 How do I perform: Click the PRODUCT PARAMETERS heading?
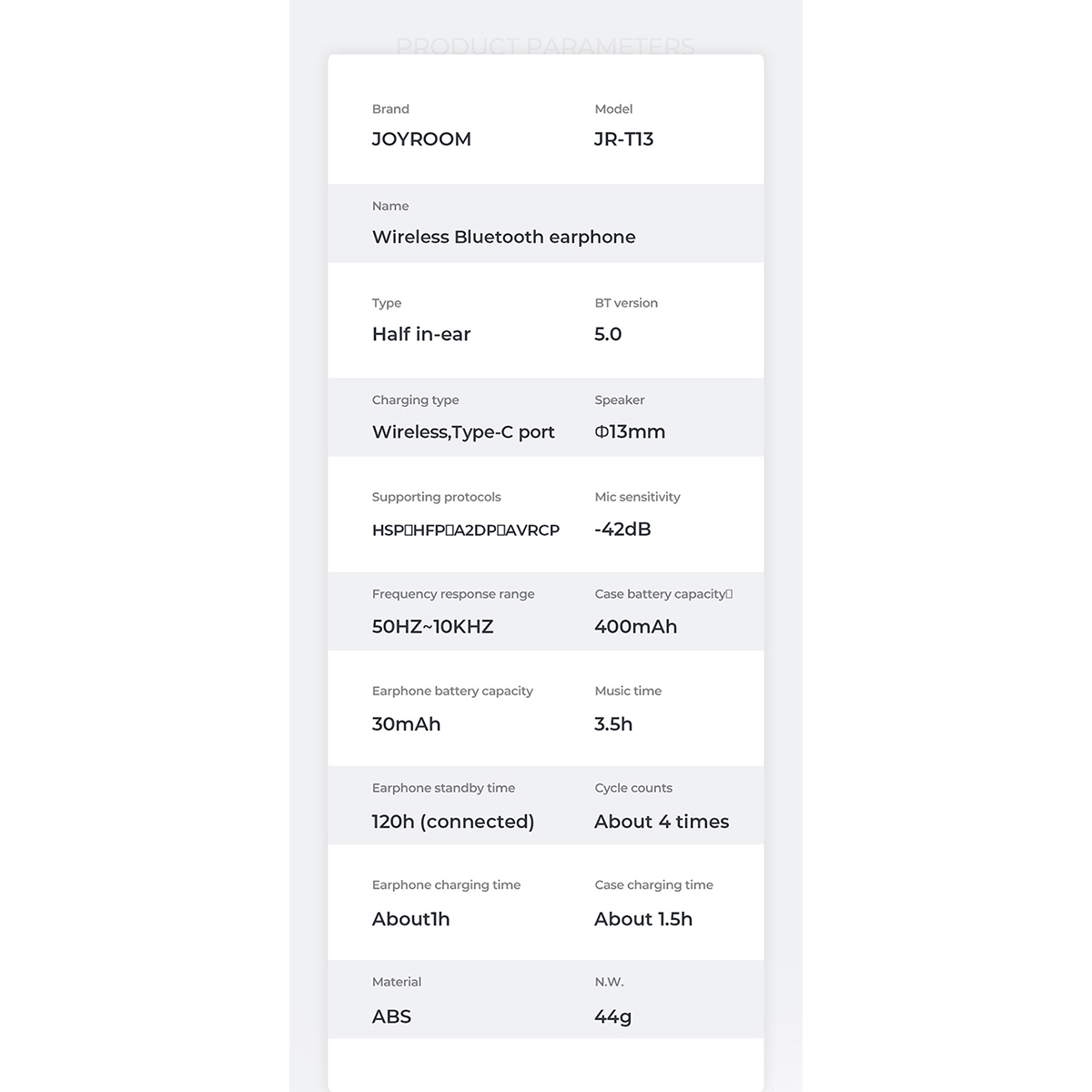point(545,45)
